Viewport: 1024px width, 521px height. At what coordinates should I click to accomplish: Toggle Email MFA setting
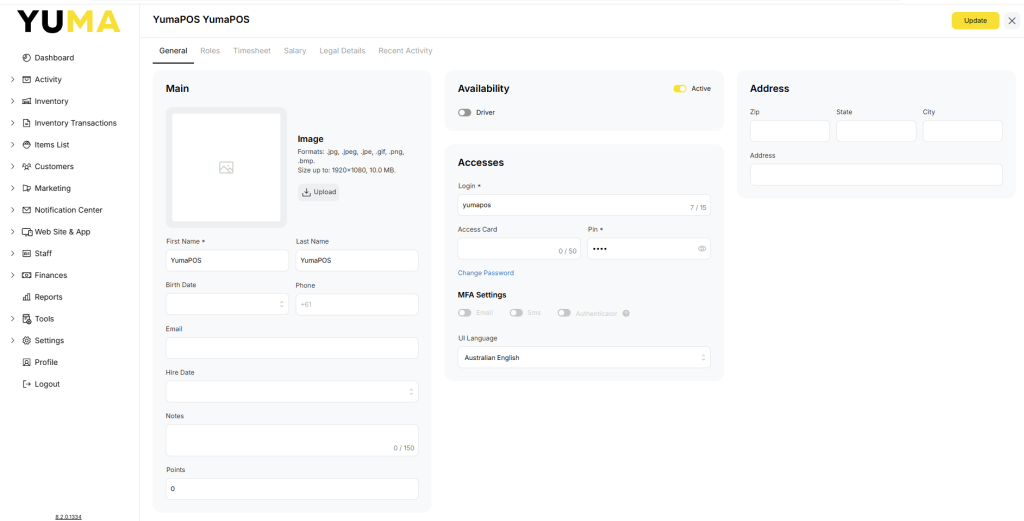tap(464, 313)
